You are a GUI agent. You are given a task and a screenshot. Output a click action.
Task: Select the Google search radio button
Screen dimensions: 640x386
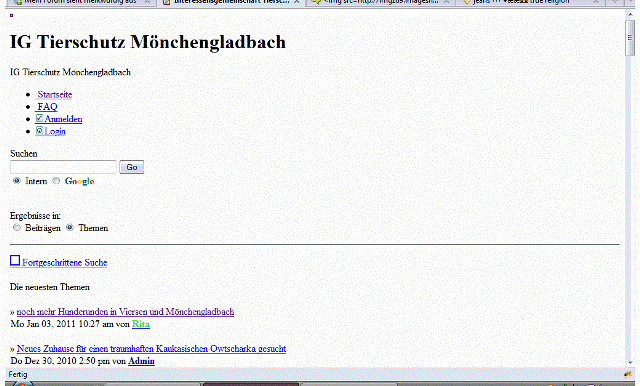(x=56, y=180)
